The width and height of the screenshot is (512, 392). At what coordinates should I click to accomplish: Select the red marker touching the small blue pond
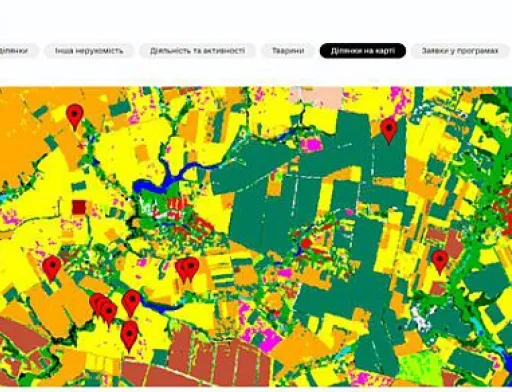coord(131,303)
